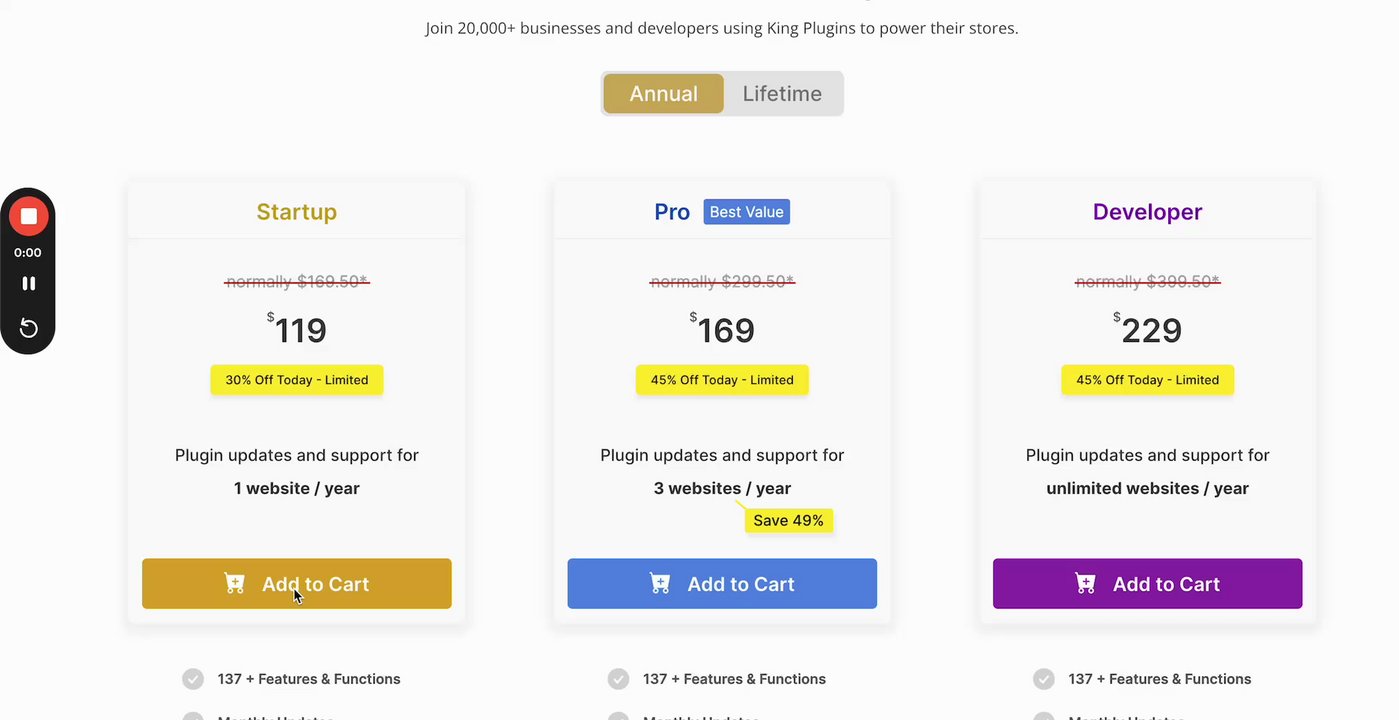Switch to Annual billing

point(663,94)
